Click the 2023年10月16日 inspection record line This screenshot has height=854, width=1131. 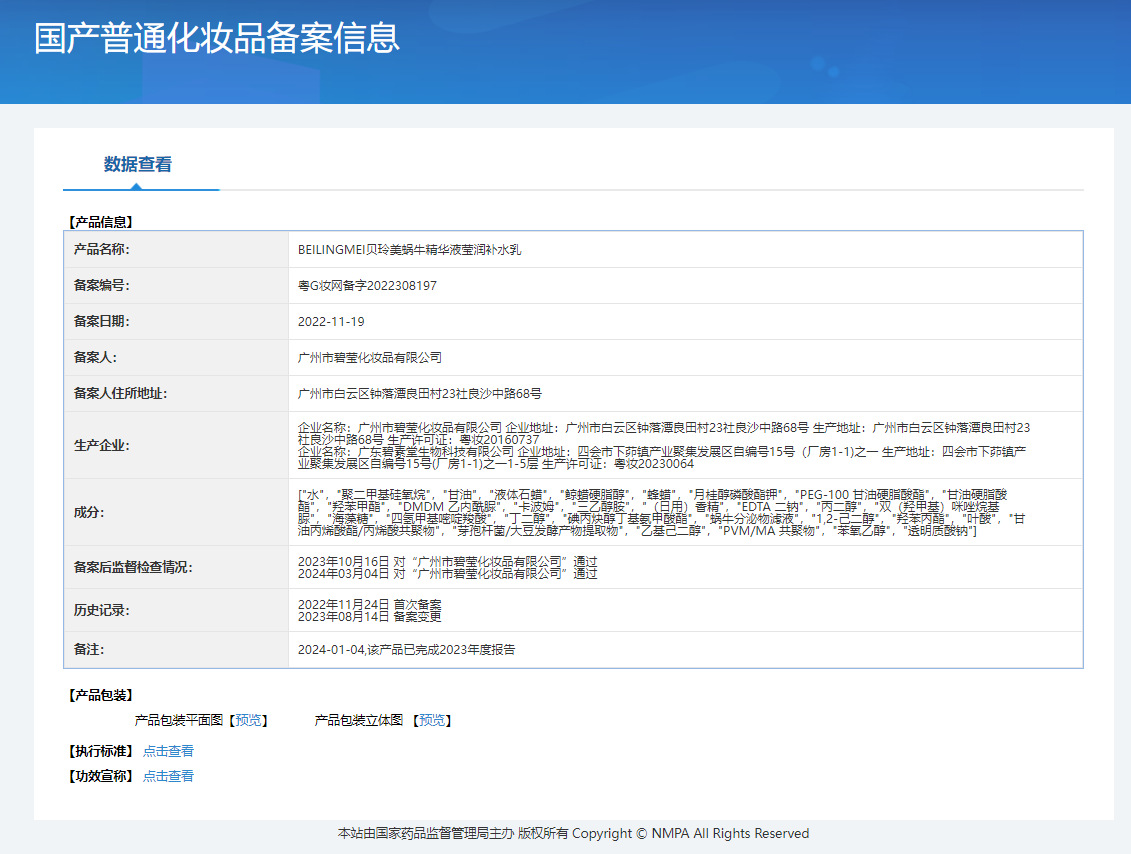[x=447, y=561]
